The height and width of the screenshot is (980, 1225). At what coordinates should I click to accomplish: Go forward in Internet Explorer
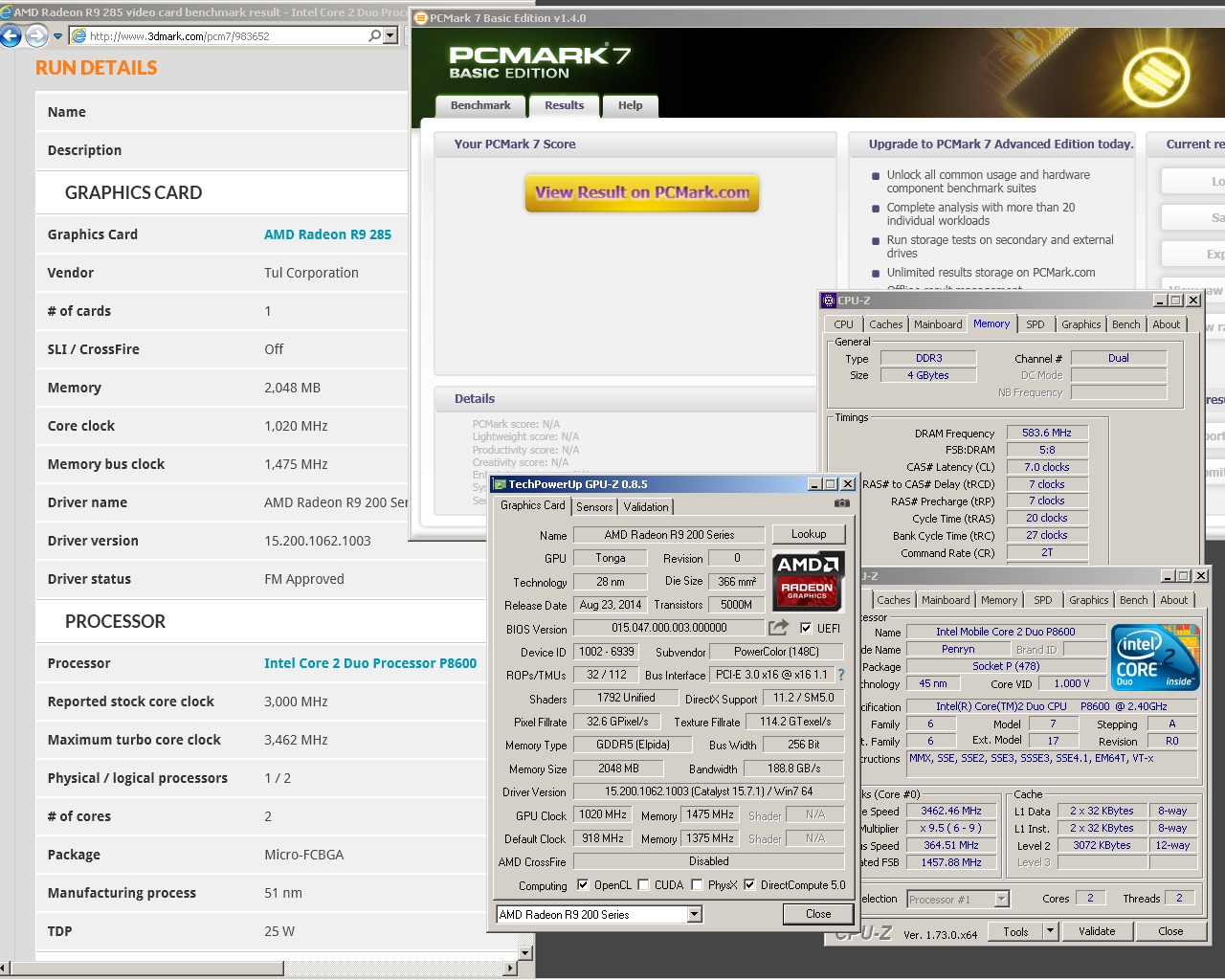click(36, 36)
